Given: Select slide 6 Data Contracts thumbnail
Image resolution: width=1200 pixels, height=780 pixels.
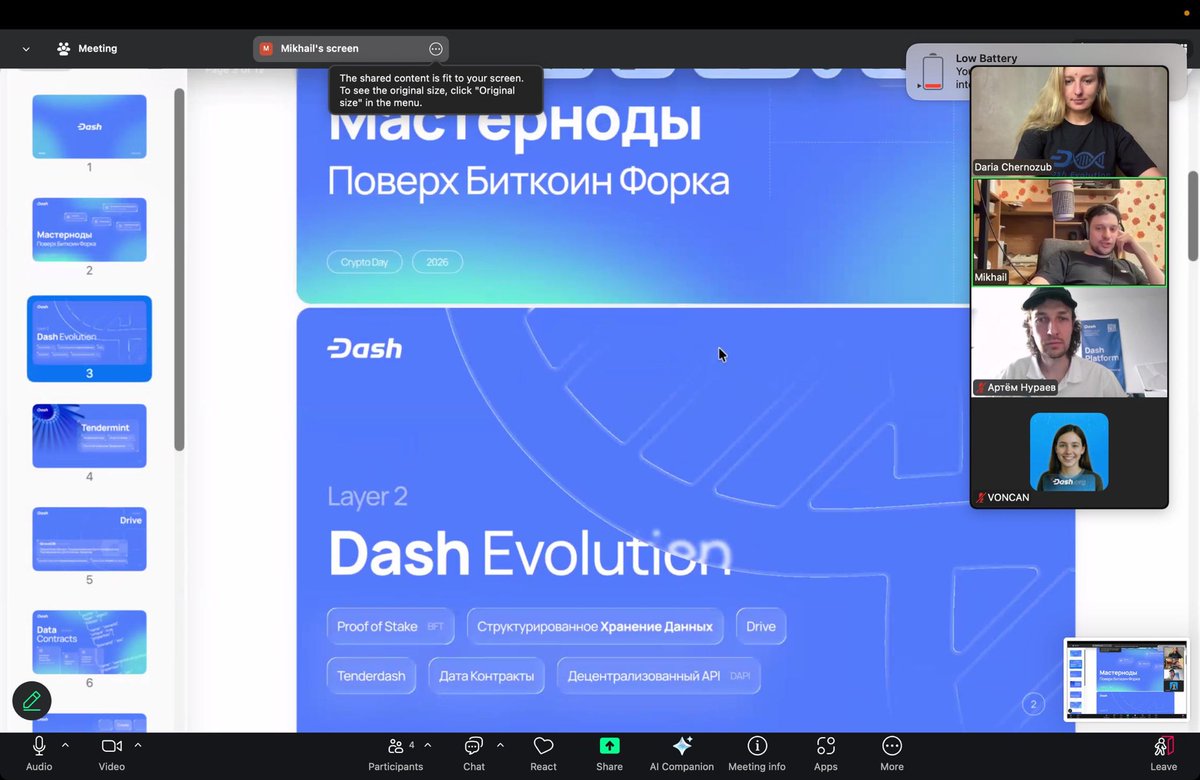Looking at the screenshot, I should tap(89, 642).
